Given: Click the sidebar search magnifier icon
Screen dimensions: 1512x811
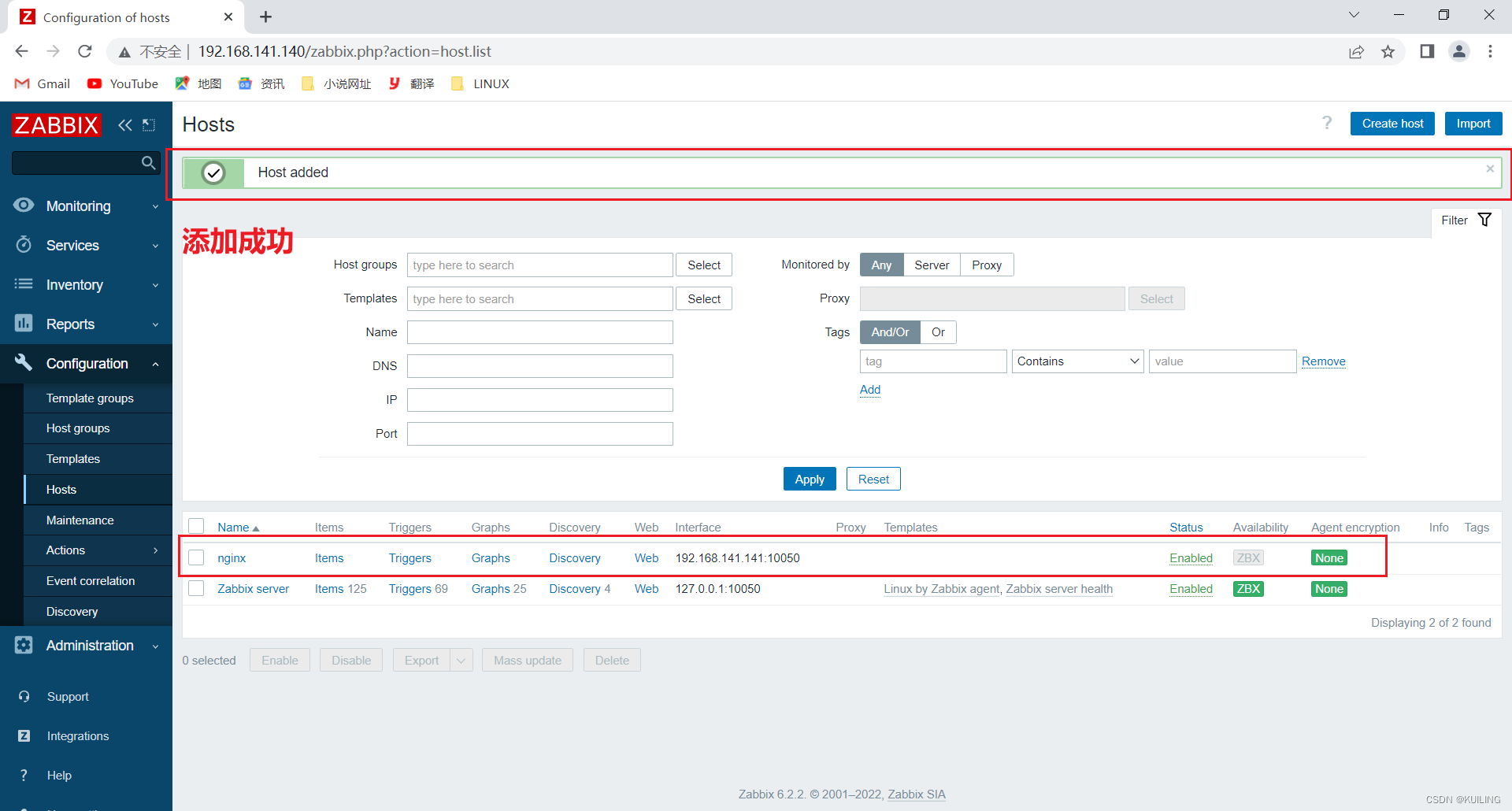Looking at the screenshot, I should pos(148,163).
